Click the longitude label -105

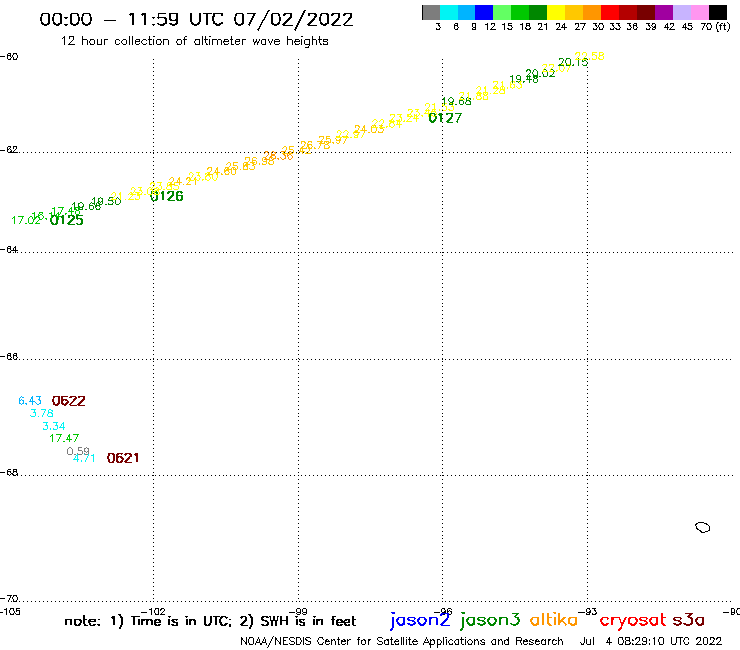pos(10,612)
